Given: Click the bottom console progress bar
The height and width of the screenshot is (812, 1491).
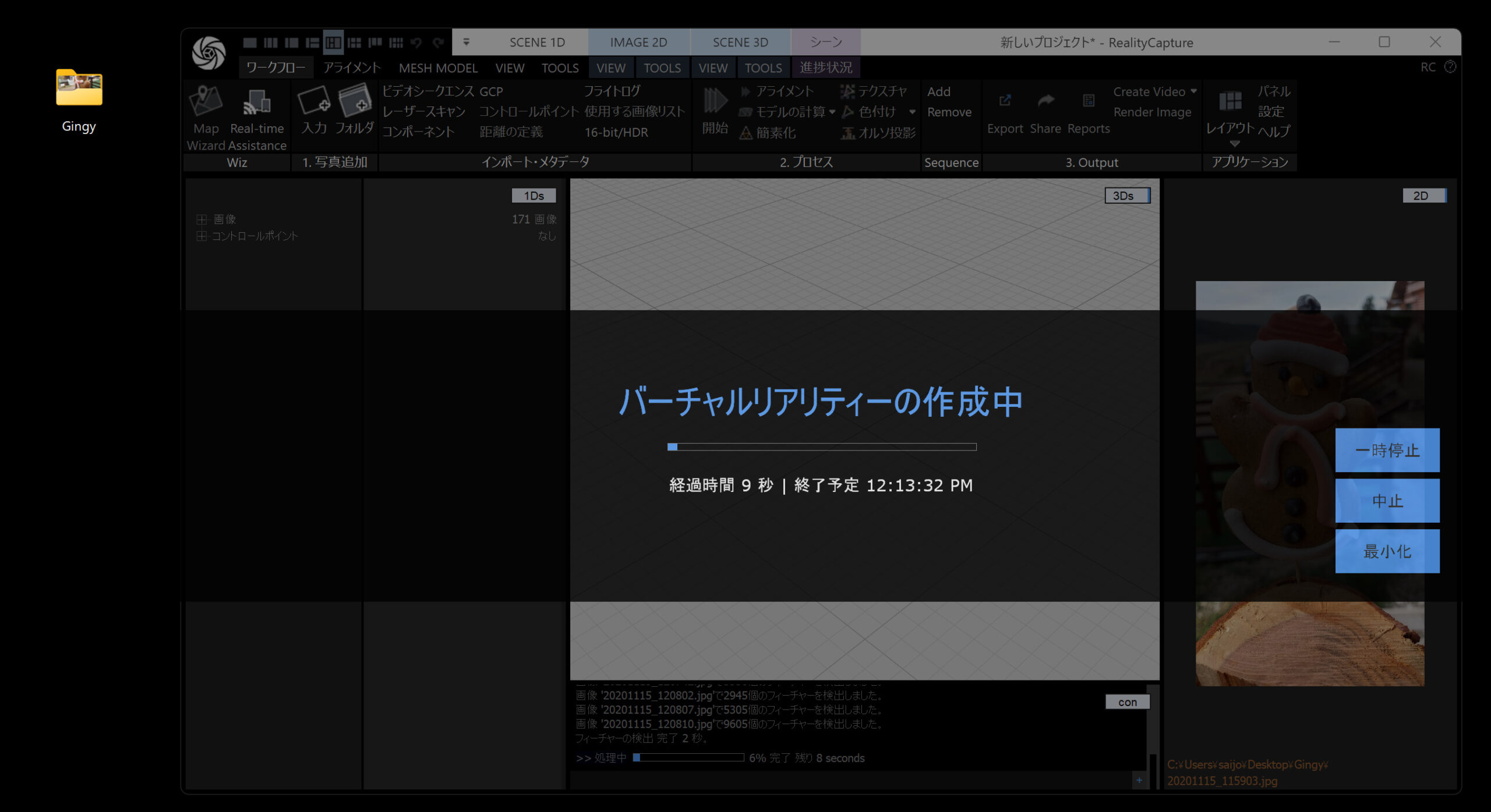Looking at the screenshot, I should (x=688, y=757).
